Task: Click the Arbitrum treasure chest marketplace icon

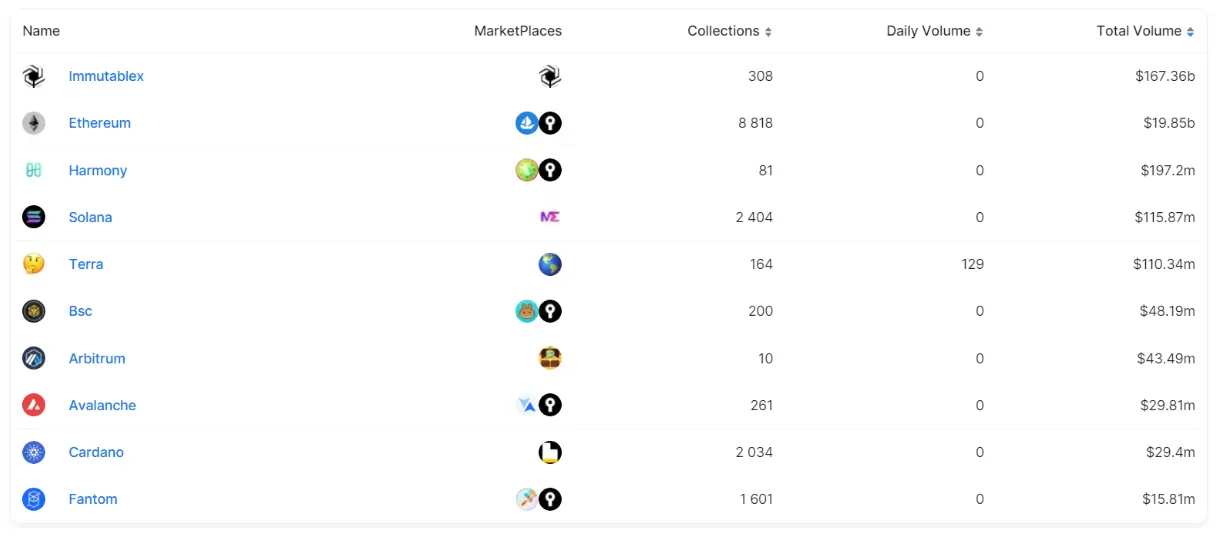Action: click(x=550, y=358)
